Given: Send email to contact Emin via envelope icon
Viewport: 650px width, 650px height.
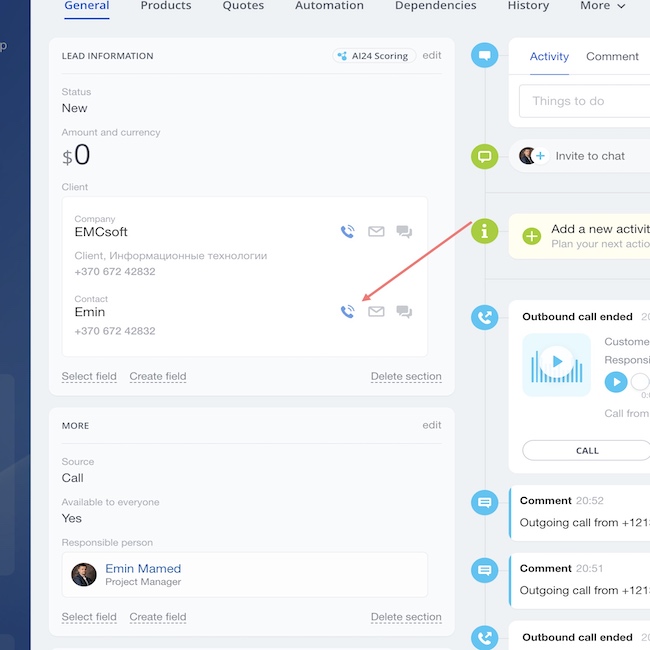Looking at the screenshot, I should click(376, 312).
